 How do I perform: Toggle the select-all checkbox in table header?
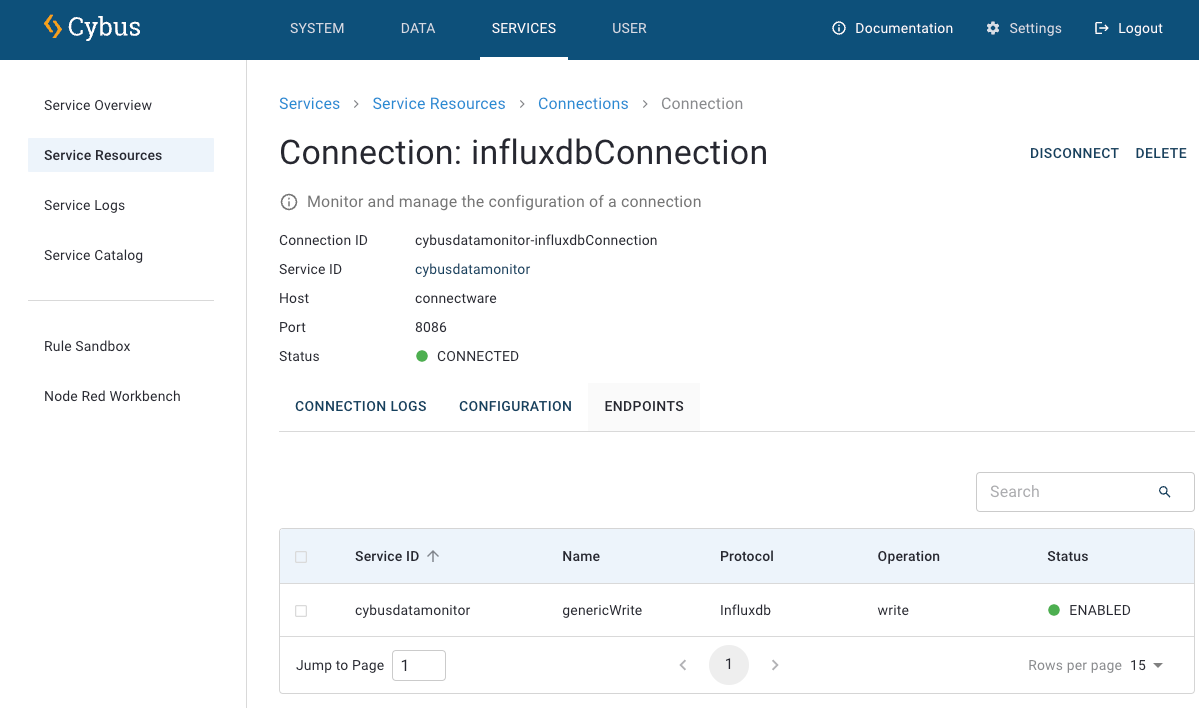301,557
